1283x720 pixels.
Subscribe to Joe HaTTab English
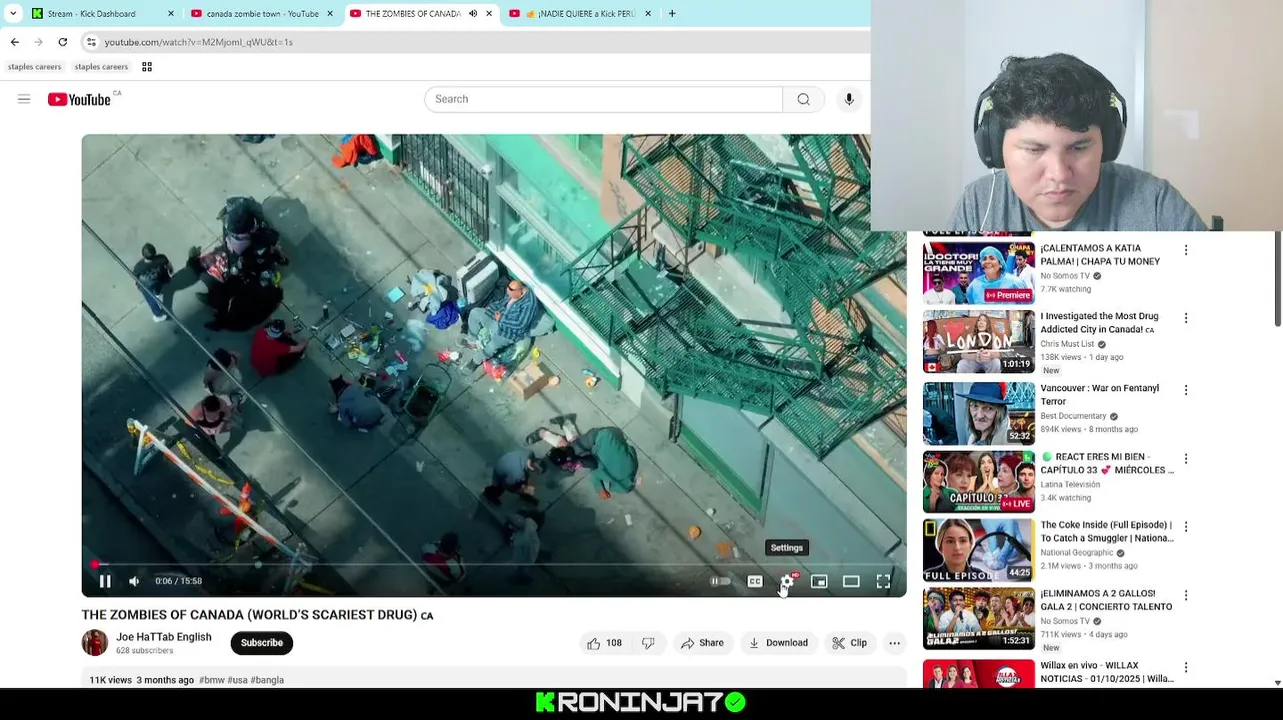[x=262, y=643]
